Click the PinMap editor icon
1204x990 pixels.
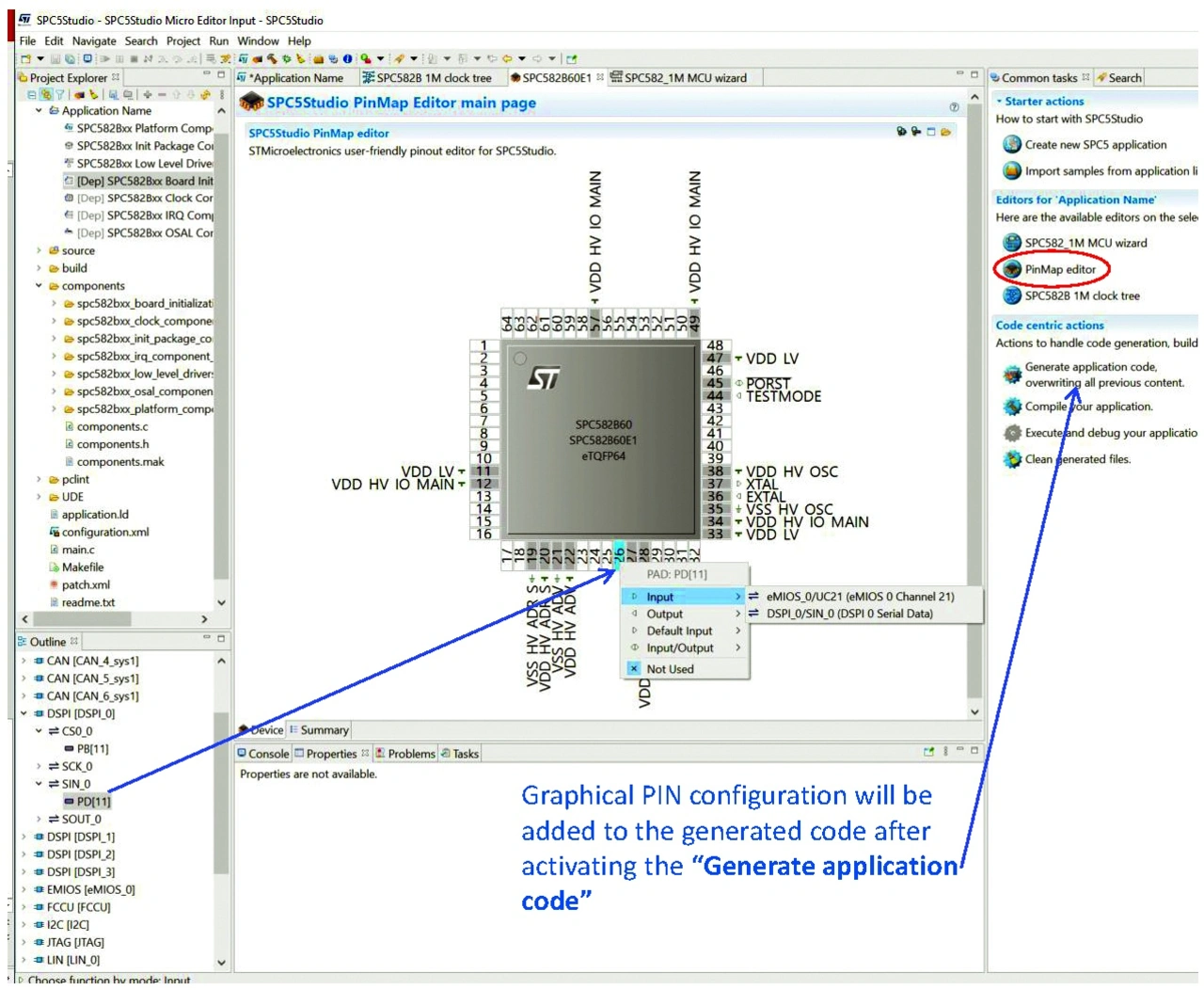click(1012, 269)
